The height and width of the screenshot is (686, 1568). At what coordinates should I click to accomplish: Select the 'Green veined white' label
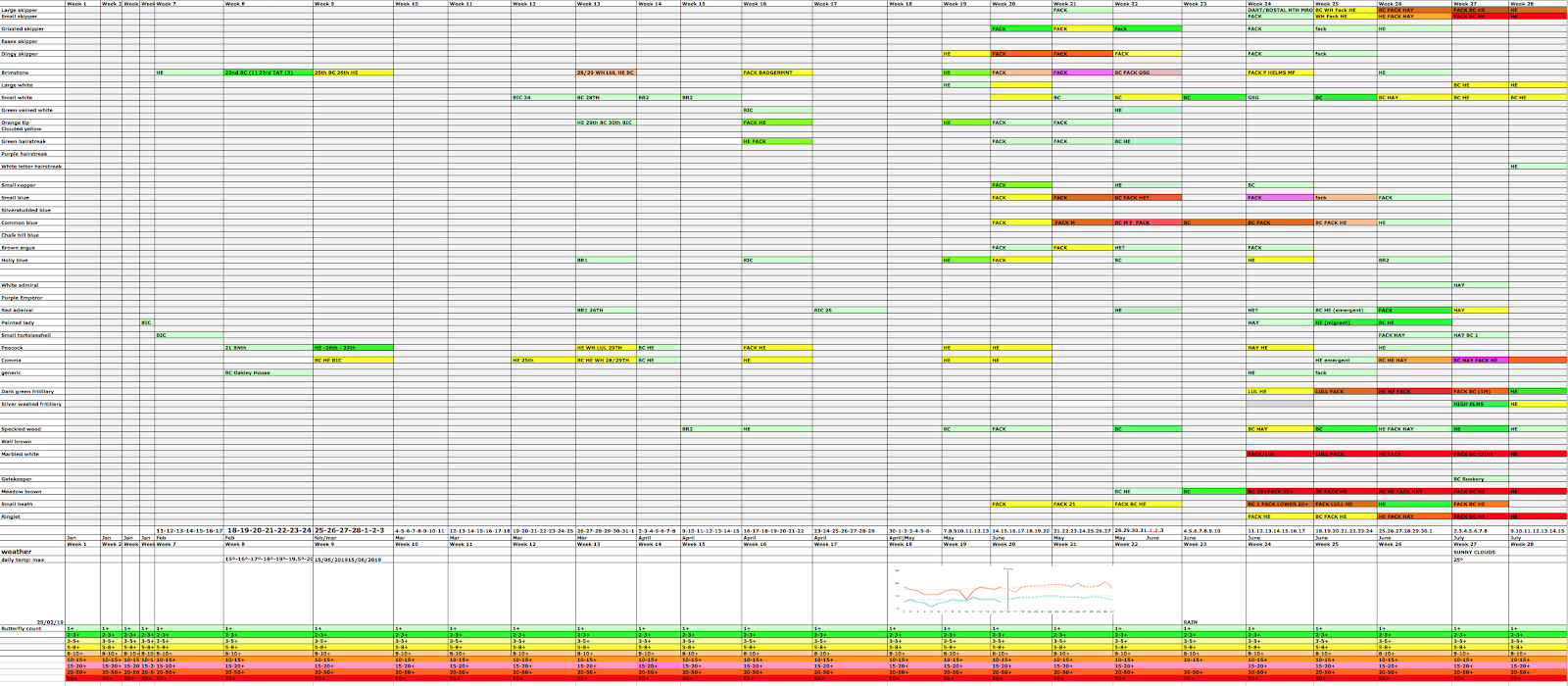coord(24,110)
